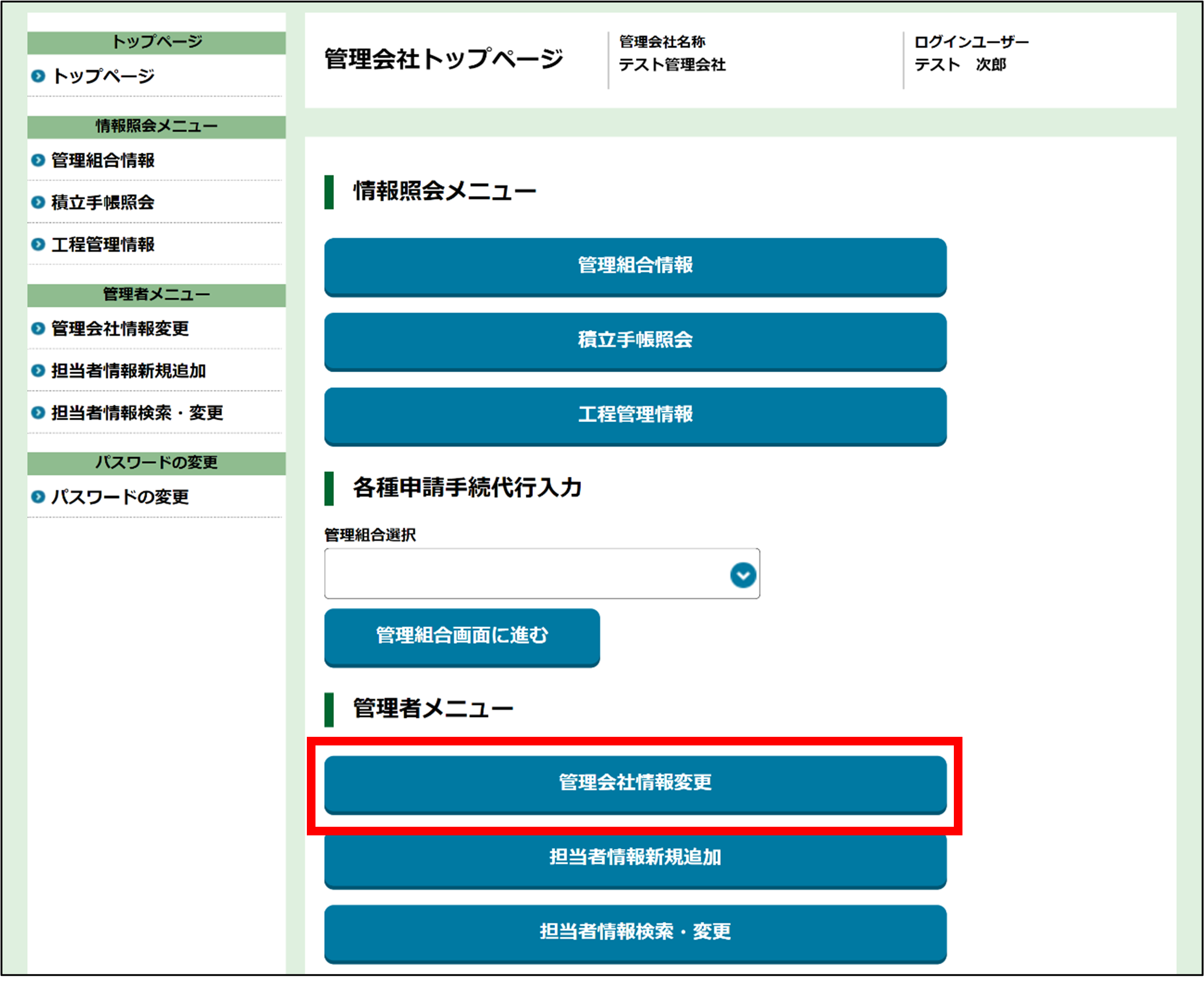Click arrow bullet icon beside sidebar 工程管理情報

point(38,245)
